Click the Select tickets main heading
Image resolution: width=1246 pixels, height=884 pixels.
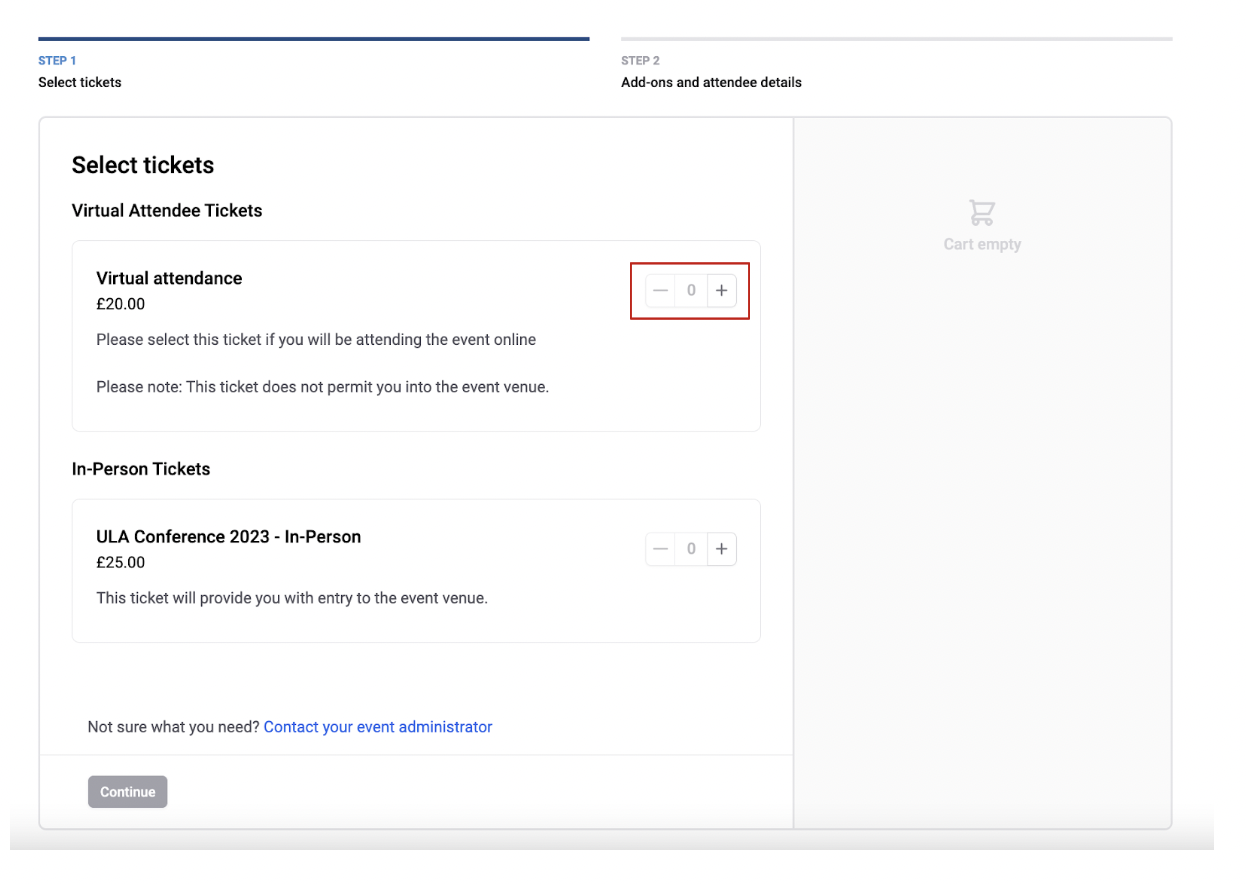click(143, 165)
